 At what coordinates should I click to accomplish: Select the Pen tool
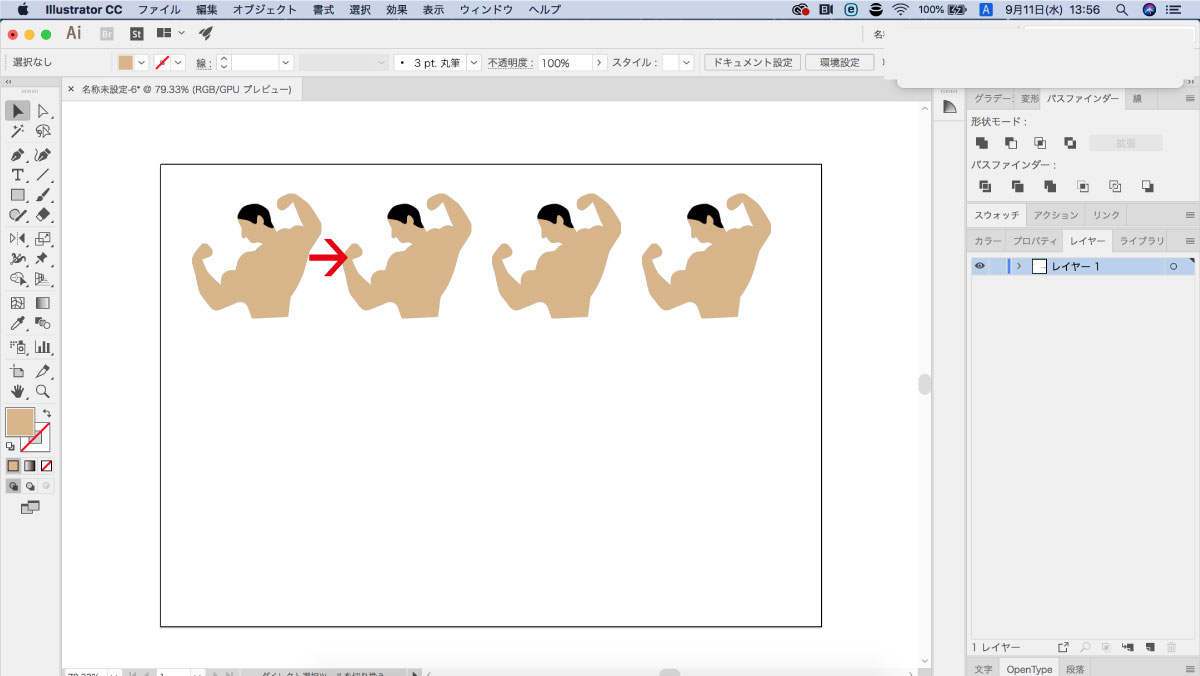coord(18,155)
